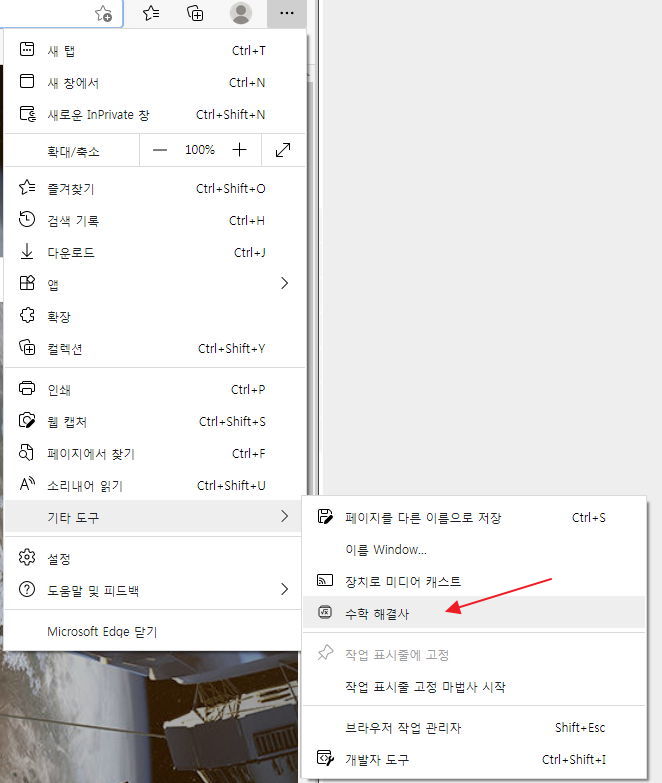Select '이름 Window...' submenu entry

pos(474,549)
